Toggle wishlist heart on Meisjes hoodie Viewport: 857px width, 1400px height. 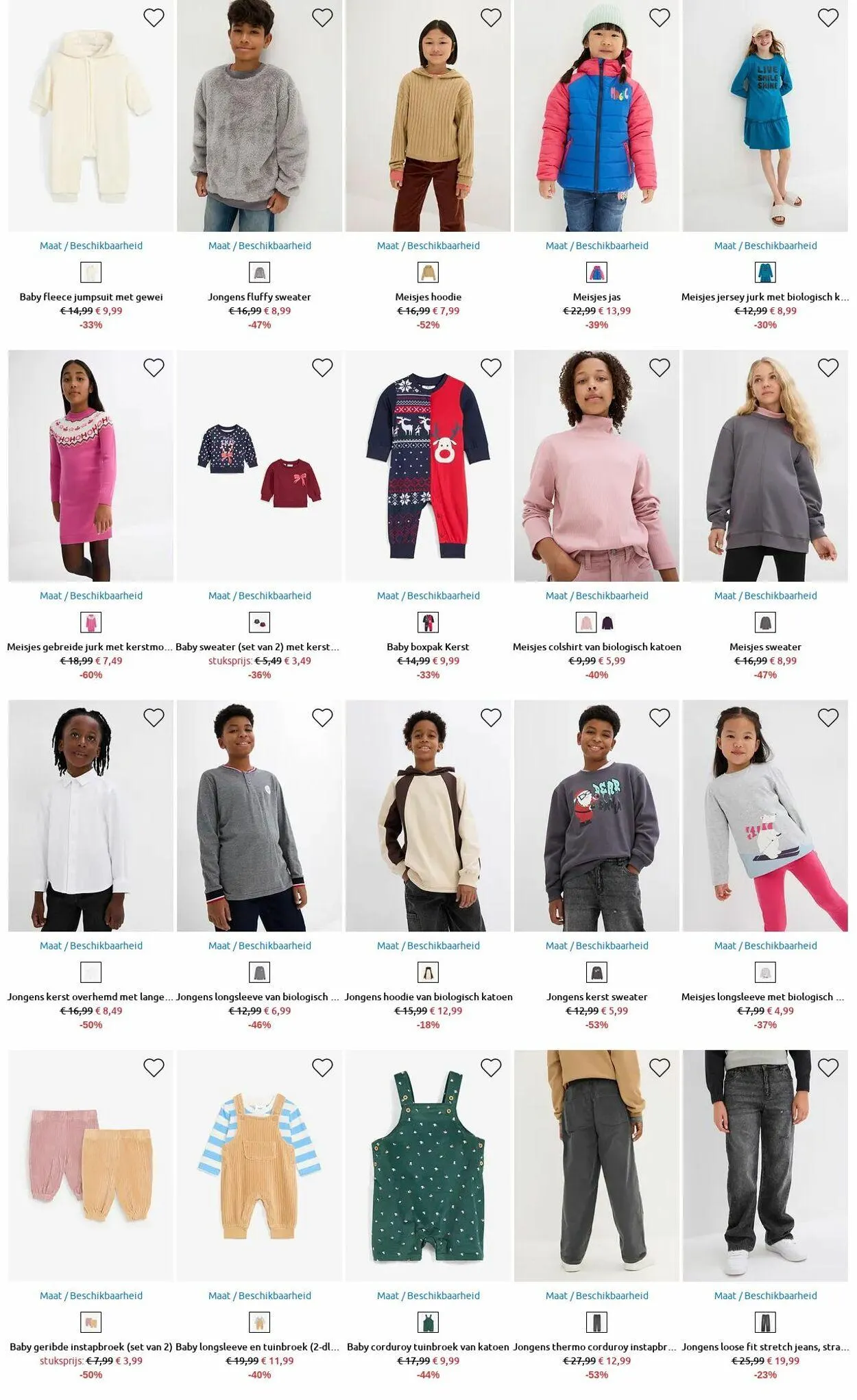pos(491,18)
